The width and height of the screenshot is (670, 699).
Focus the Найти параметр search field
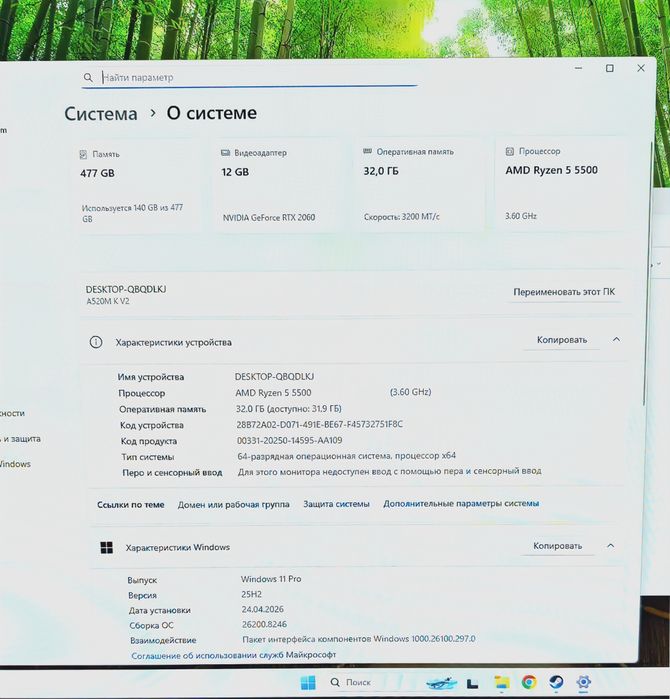pyautogui.click(x=250, y=78)
